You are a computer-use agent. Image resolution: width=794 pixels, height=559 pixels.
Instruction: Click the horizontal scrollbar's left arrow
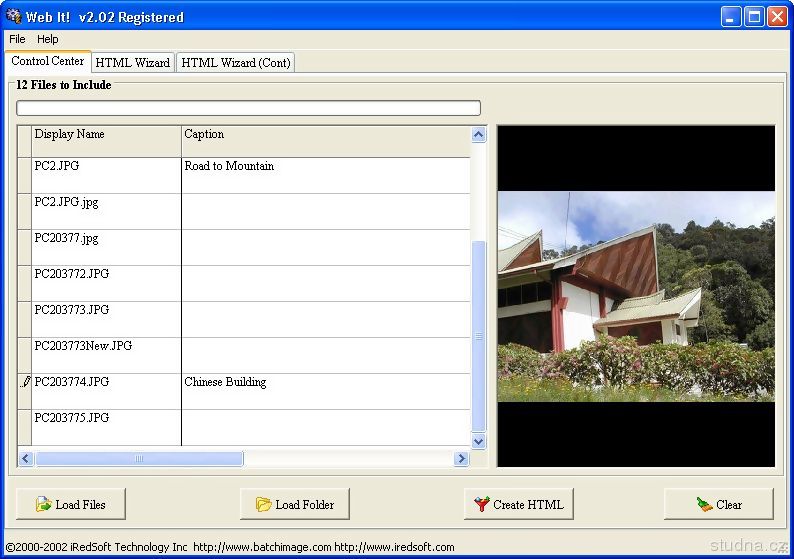26,459
